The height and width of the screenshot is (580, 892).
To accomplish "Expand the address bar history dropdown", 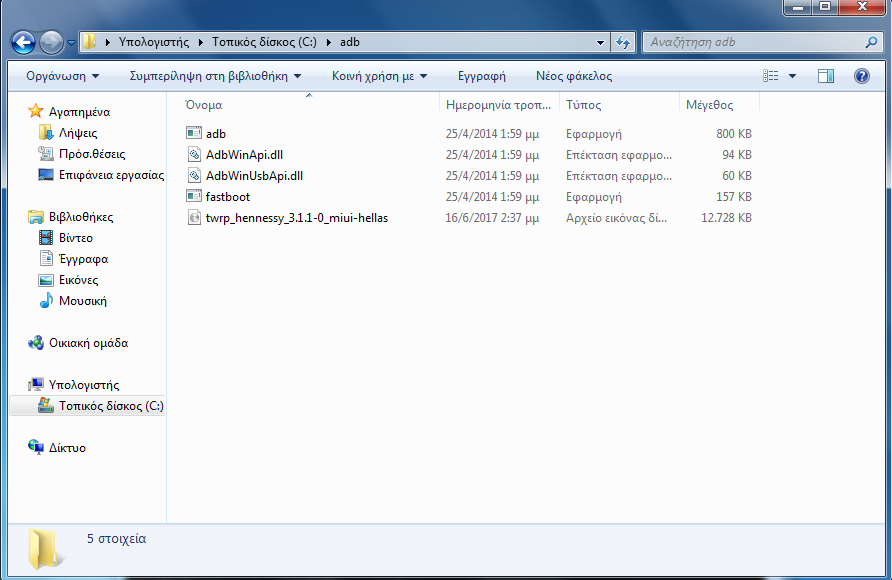I will [x=600, y=43].
